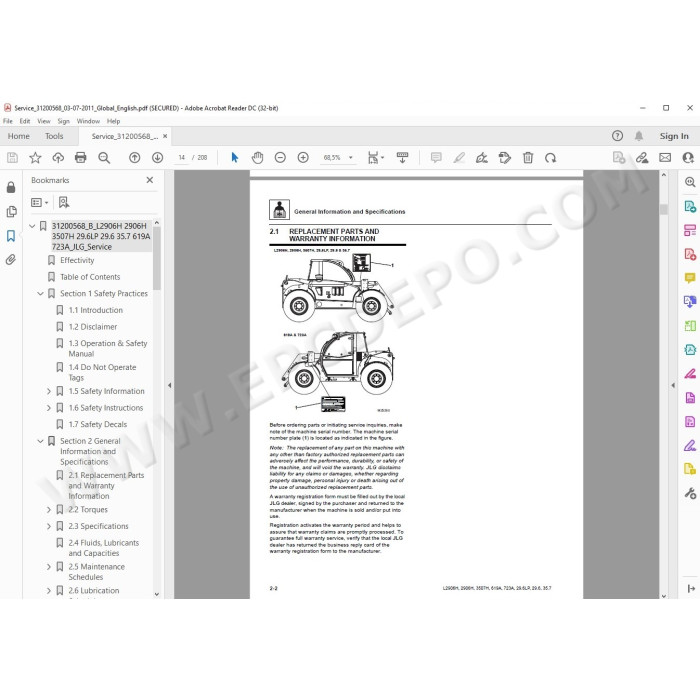Expand 1.6 Safety Instructions bookmark
The image size is (700, 700).
click(49, 408)
